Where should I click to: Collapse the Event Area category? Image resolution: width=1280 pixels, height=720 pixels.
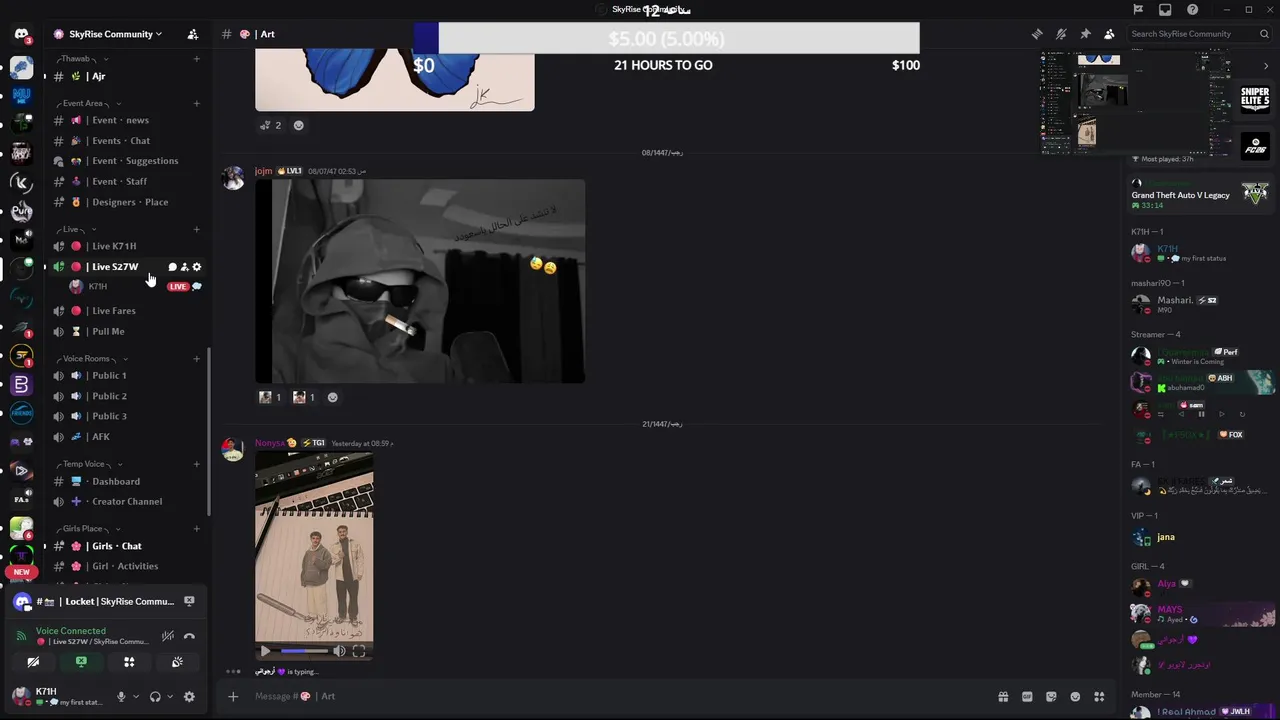tap(88, 103)
